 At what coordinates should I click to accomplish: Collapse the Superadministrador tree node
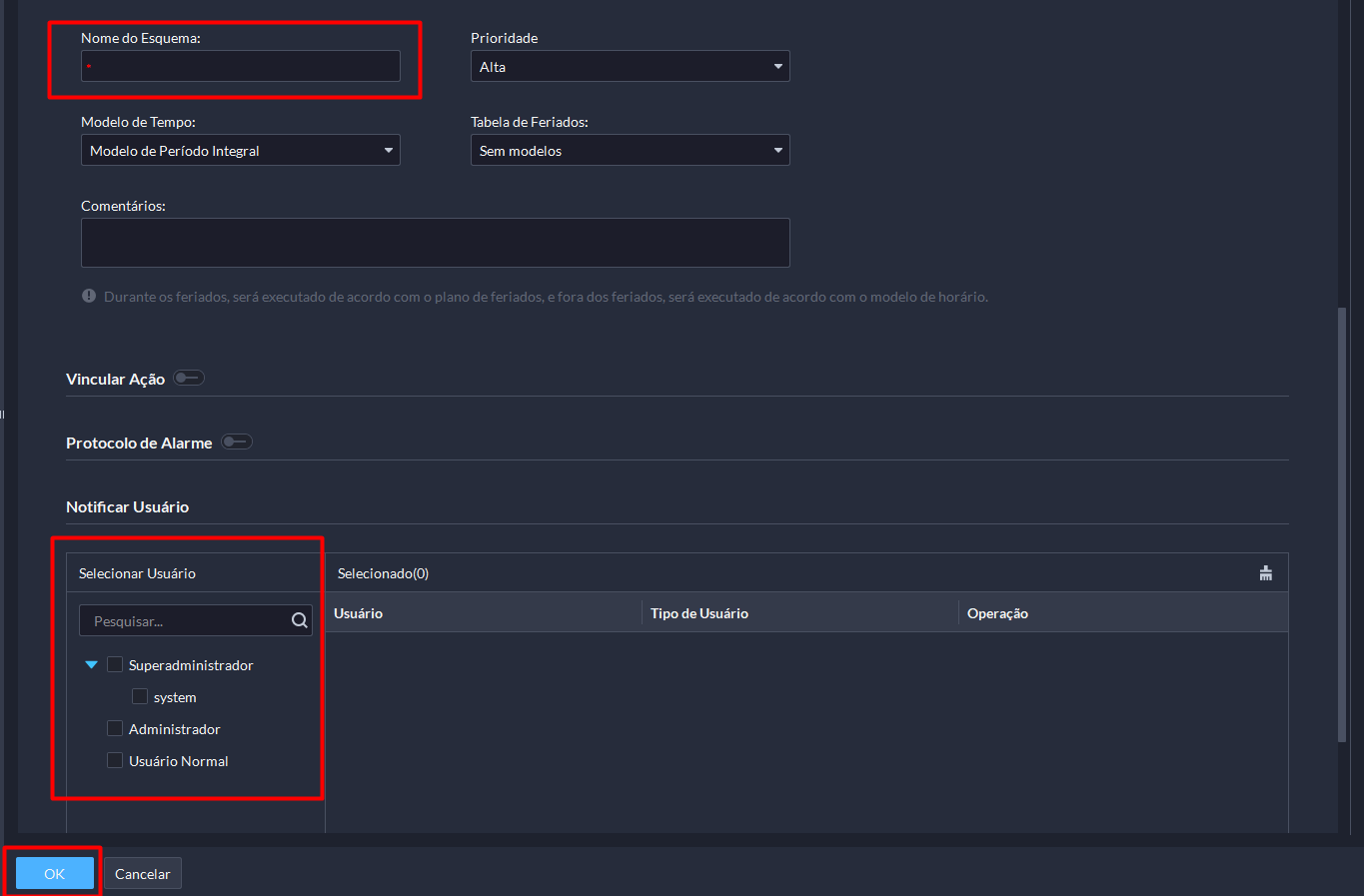tap(92, 665)
